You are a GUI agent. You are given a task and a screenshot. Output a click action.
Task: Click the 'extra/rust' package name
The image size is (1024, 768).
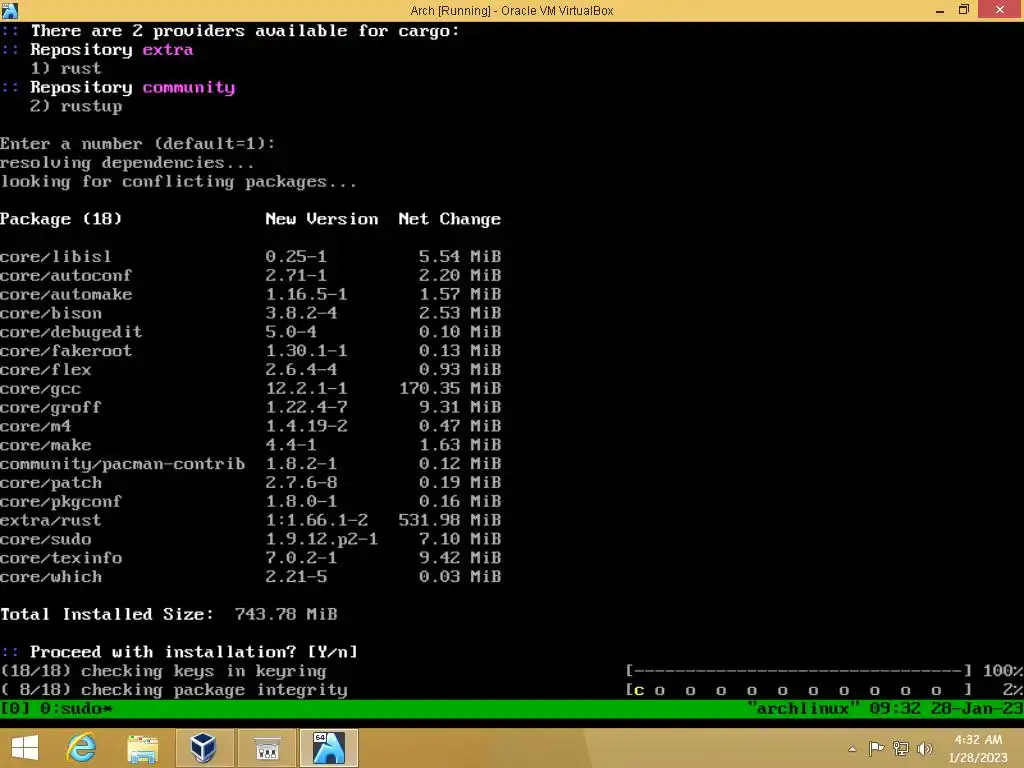pyautogui.click(x=50, y=520)
